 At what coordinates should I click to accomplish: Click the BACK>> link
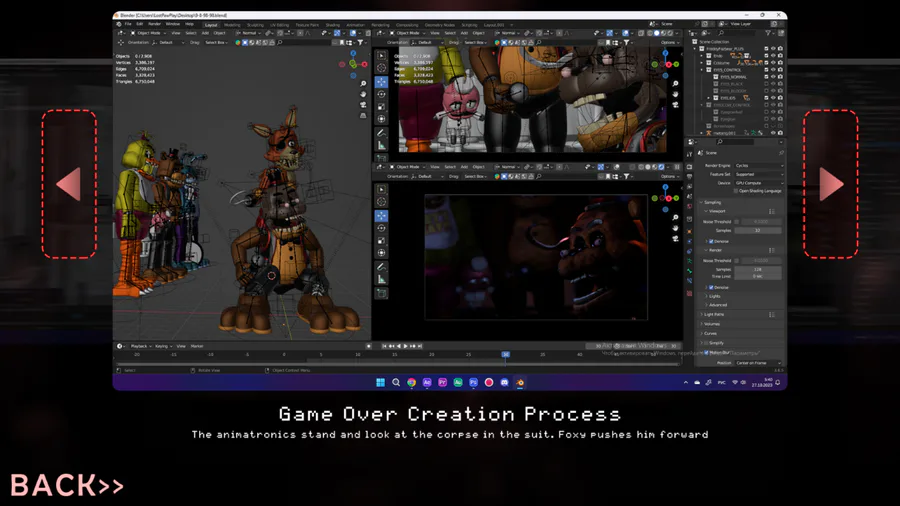[67, 485]
